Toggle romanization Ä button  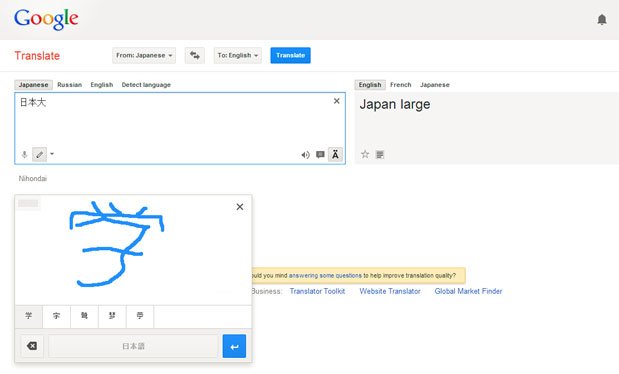tap(335, 154)
